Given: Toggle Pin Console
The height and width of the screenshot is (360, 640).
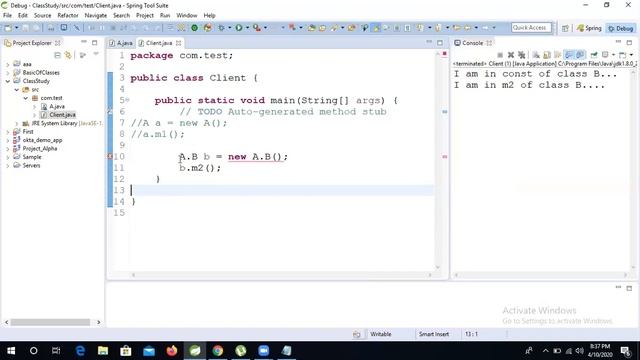Looking at the screenshot, I should (594, 55).
